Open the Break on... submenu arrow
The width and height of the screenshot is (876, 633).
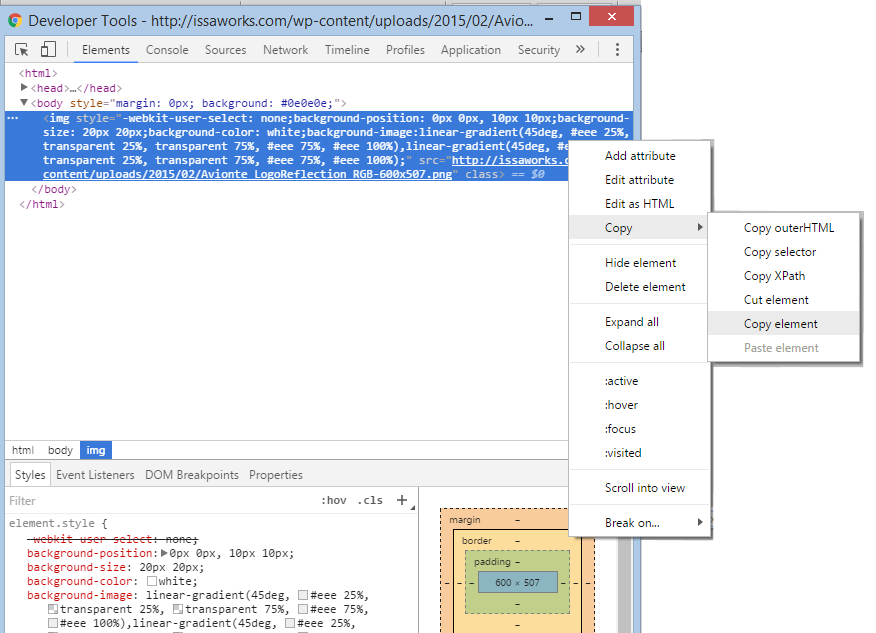699,522
